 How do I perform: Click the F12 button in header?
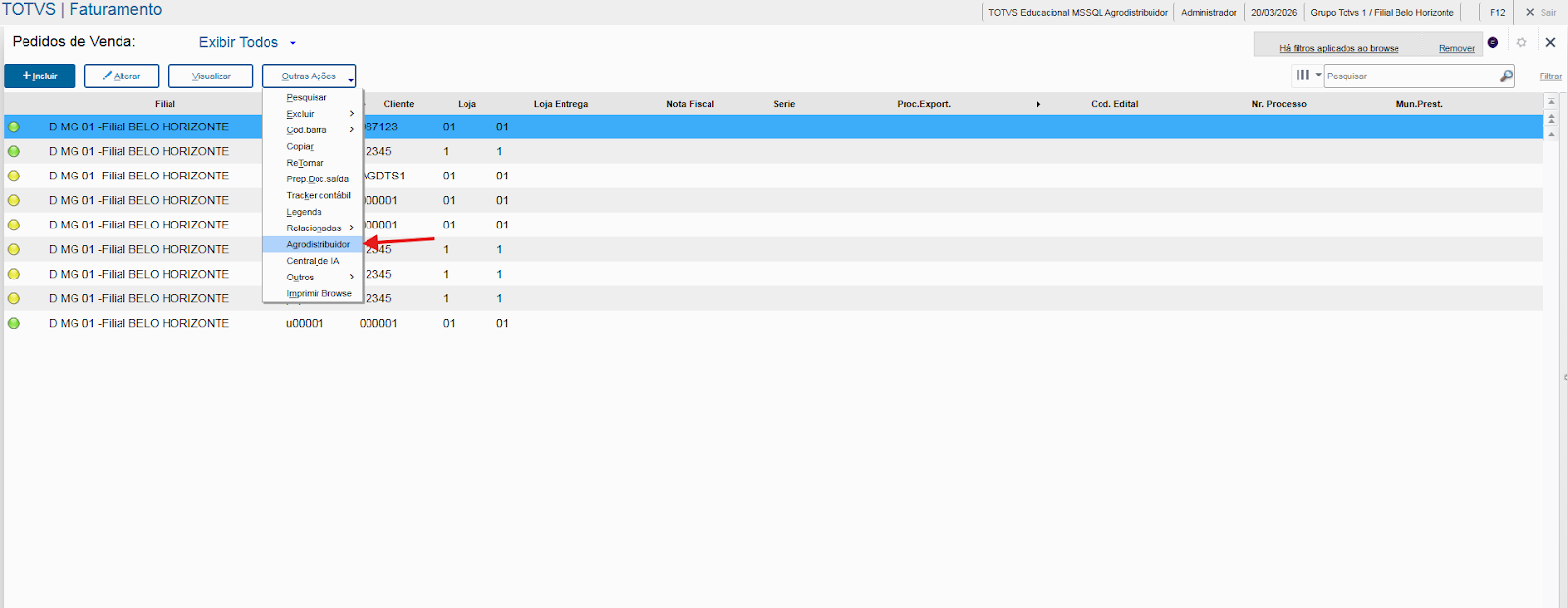coord(1497,12)
